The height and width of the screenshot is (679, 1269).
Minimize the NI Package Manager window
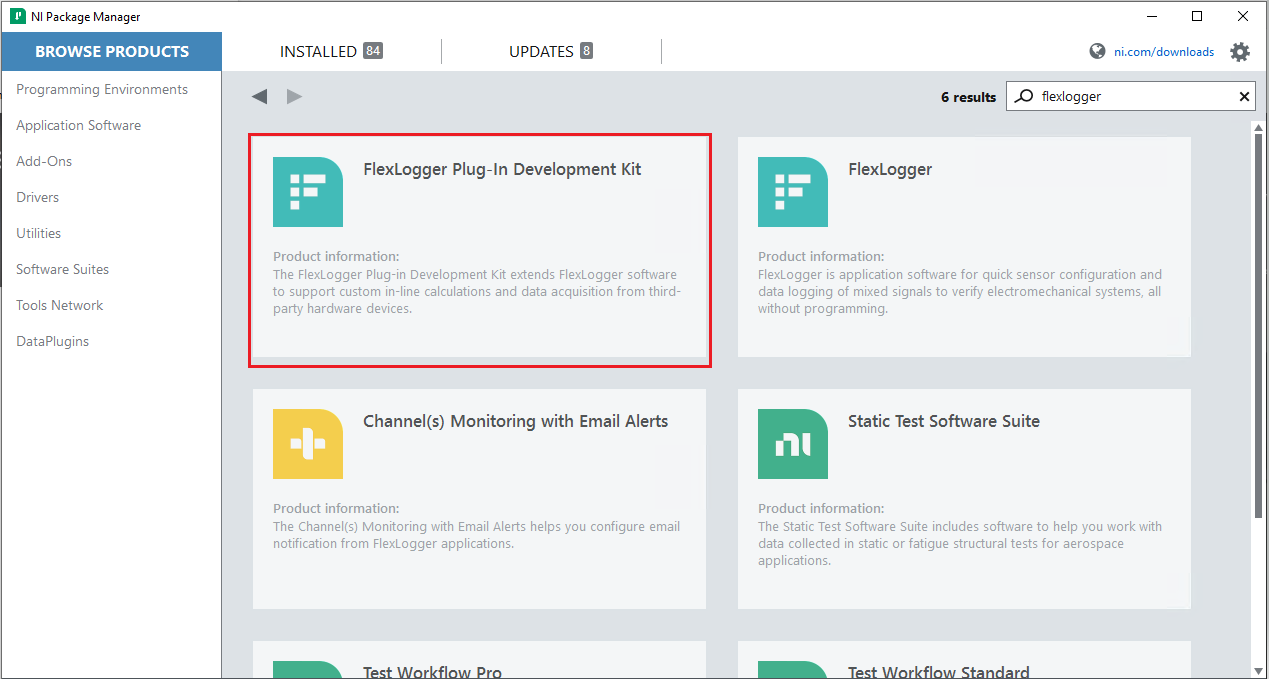coord(1152,16)
